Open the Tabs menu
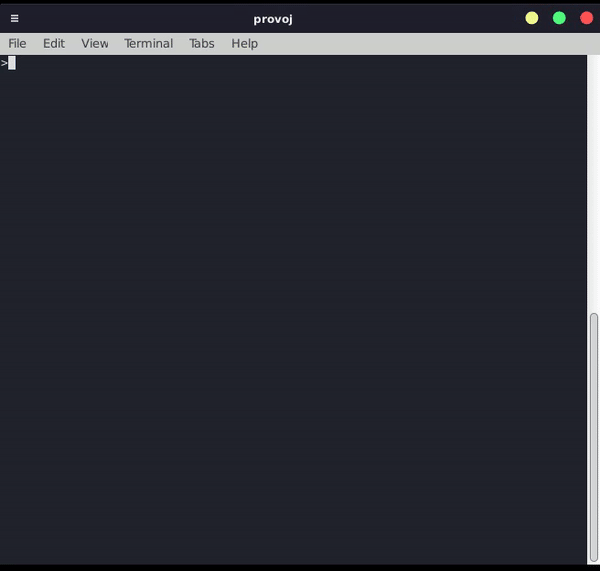Screen dimensions: 600x571 (x=202, y=44)
